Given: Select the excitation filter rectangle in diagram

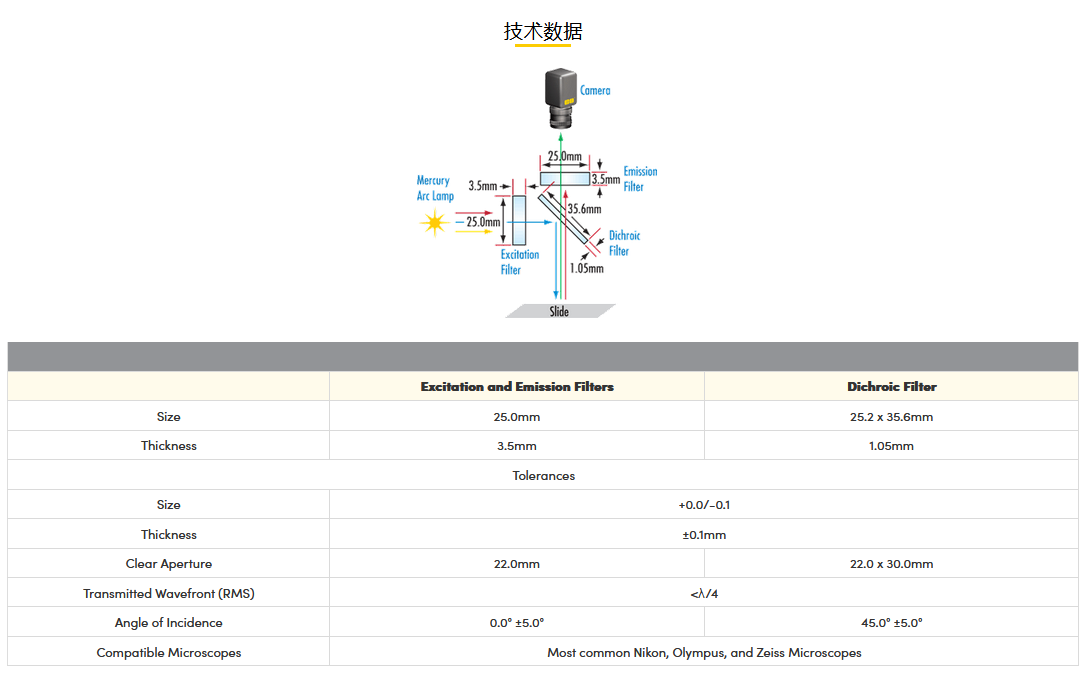Looking at the screenshot, I should click(x=519, y=221).
